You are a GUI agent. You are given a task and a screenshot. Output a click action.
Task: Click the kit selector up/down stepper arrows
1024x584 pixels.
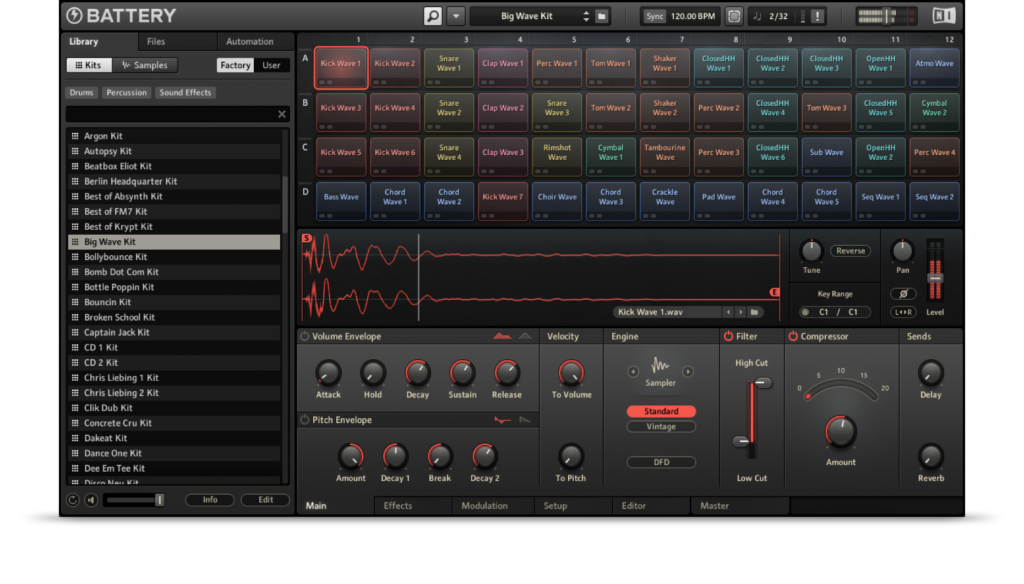pyautogui.click(x=586, y=14)
